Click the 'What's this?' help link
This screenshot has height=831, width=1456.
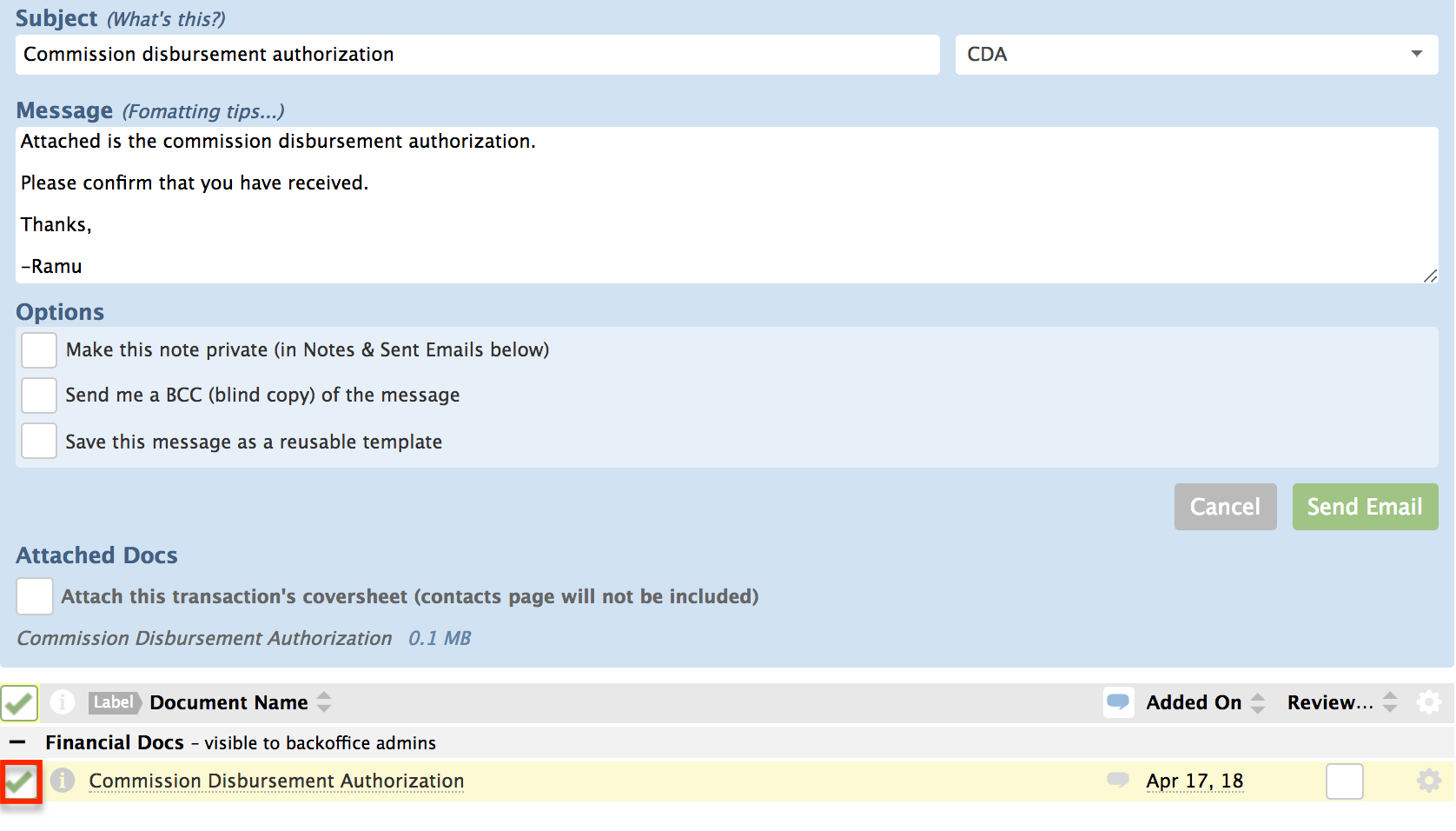click(x=166, y=19)
